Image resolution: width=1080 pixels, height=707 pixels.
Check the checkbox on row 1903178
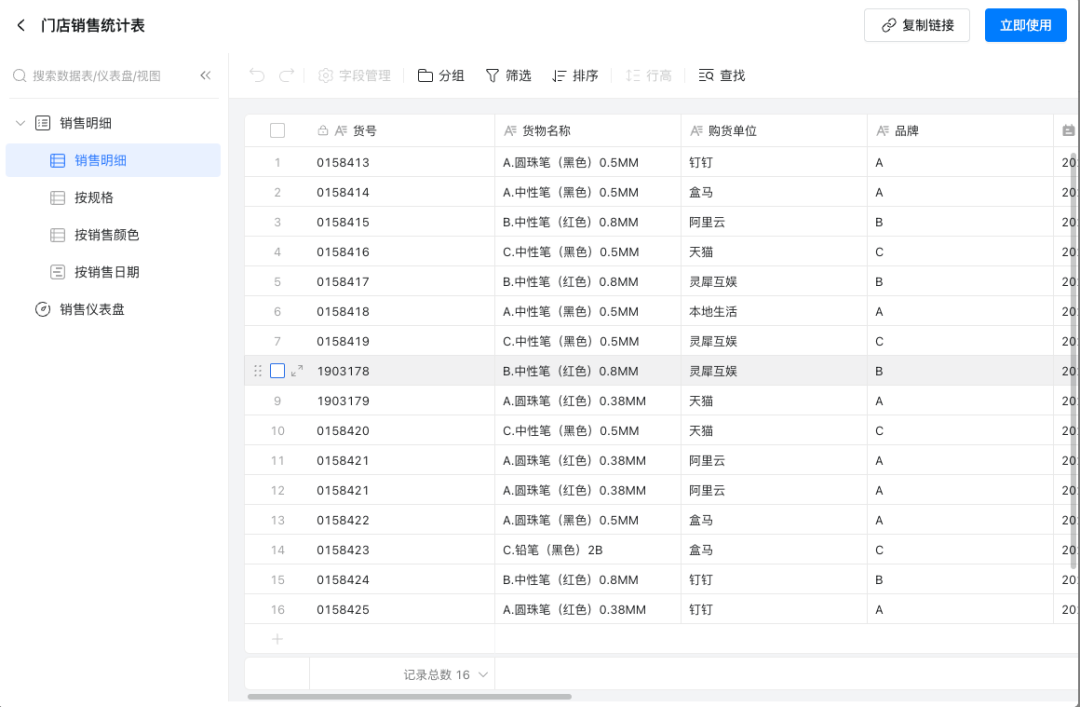pos(277,371)
